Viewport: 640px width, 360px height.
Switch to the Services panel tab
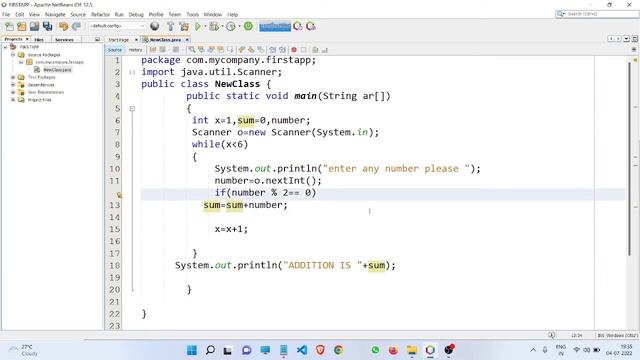click(64, 40)
